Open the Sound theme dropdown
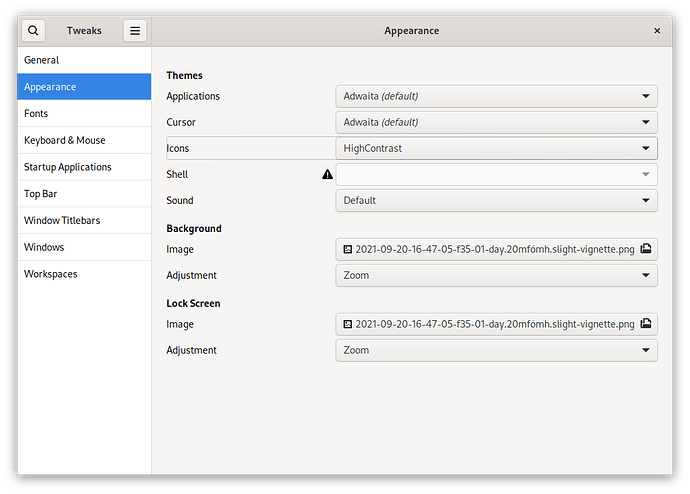Screen dimensions: 690x494 point(496,200)
